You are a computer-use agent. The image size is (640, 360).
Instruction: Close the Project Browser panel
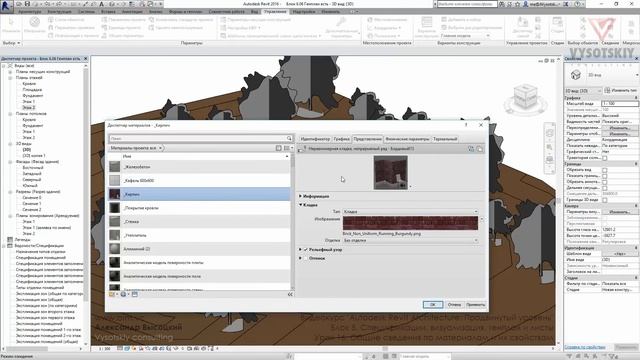pyautogui.click(x=85, y=59)
